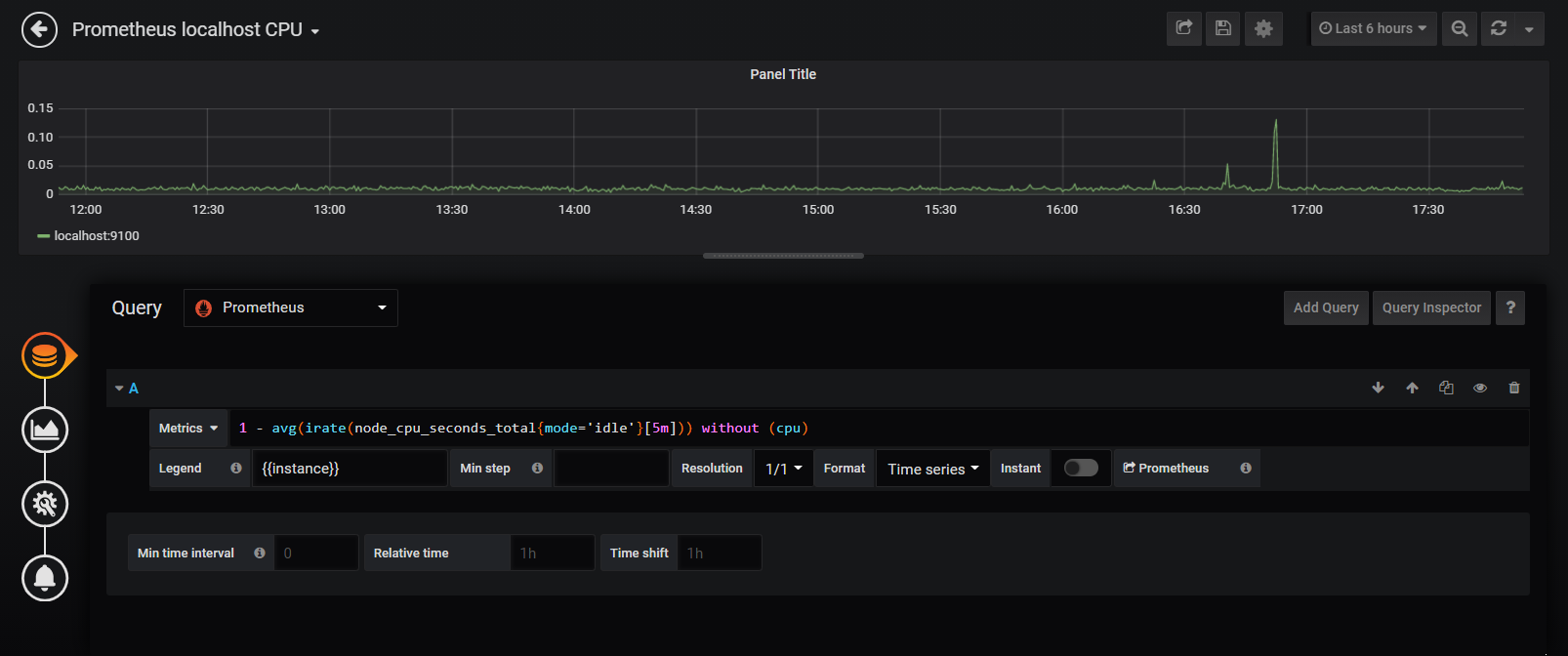Open the Last 6 hours time picker
The width and height of the screenshot is (1568, 656).
pos(1373,28)
